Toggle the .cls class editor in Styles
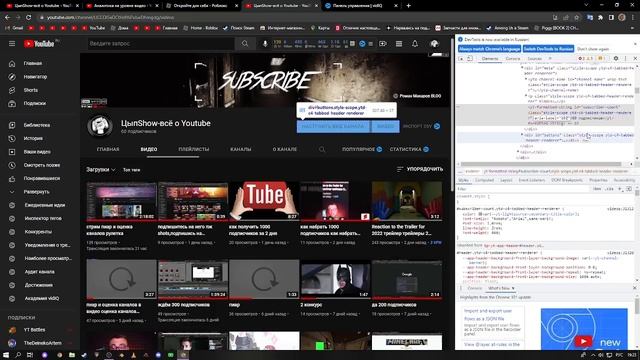 pos(610,189)
